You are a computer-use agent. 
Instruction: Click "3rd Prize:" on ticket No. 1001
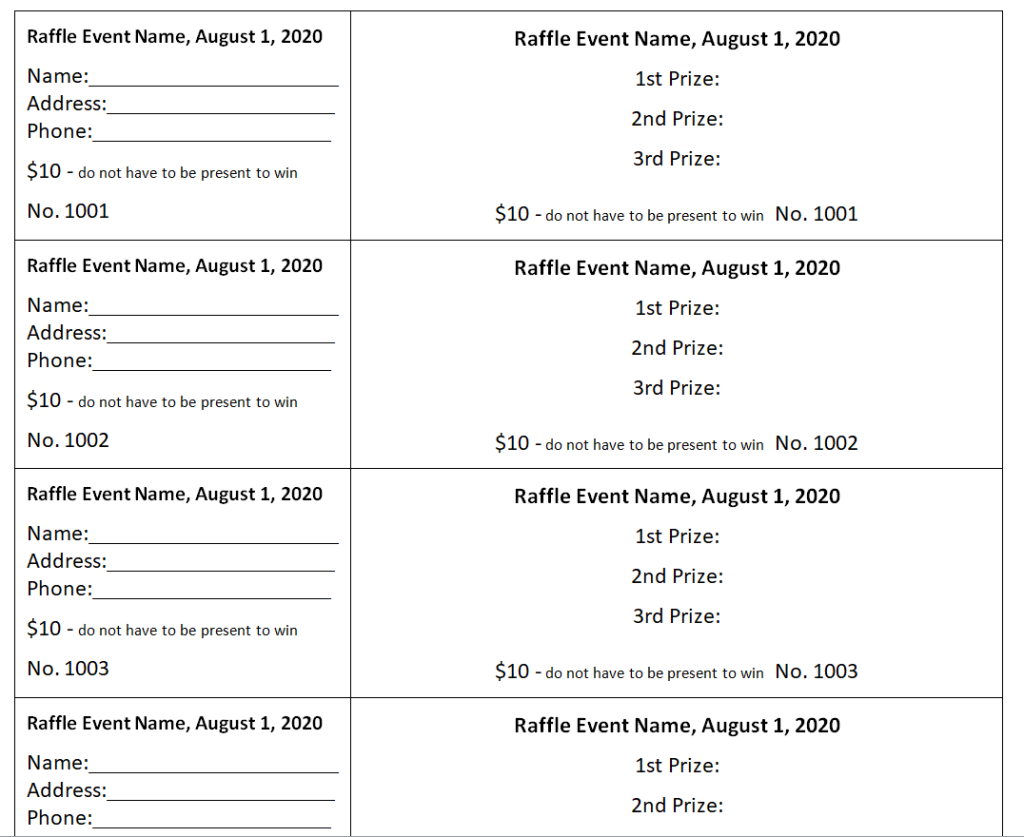pyautogui.click(x=677, y=159)
